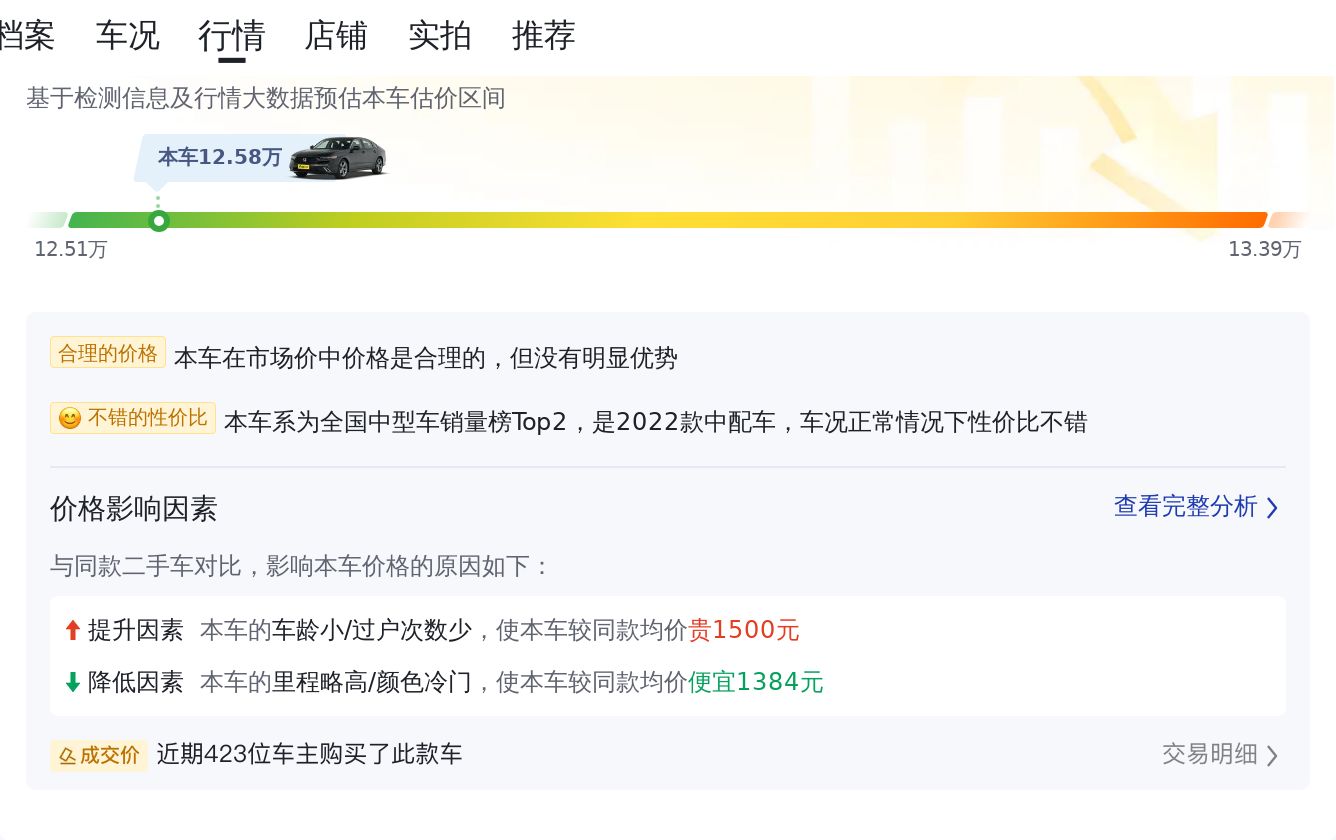Screen dimensions: 1336x840
Task: Switch to the 车况 tab
Action: [x=127, y=36]
